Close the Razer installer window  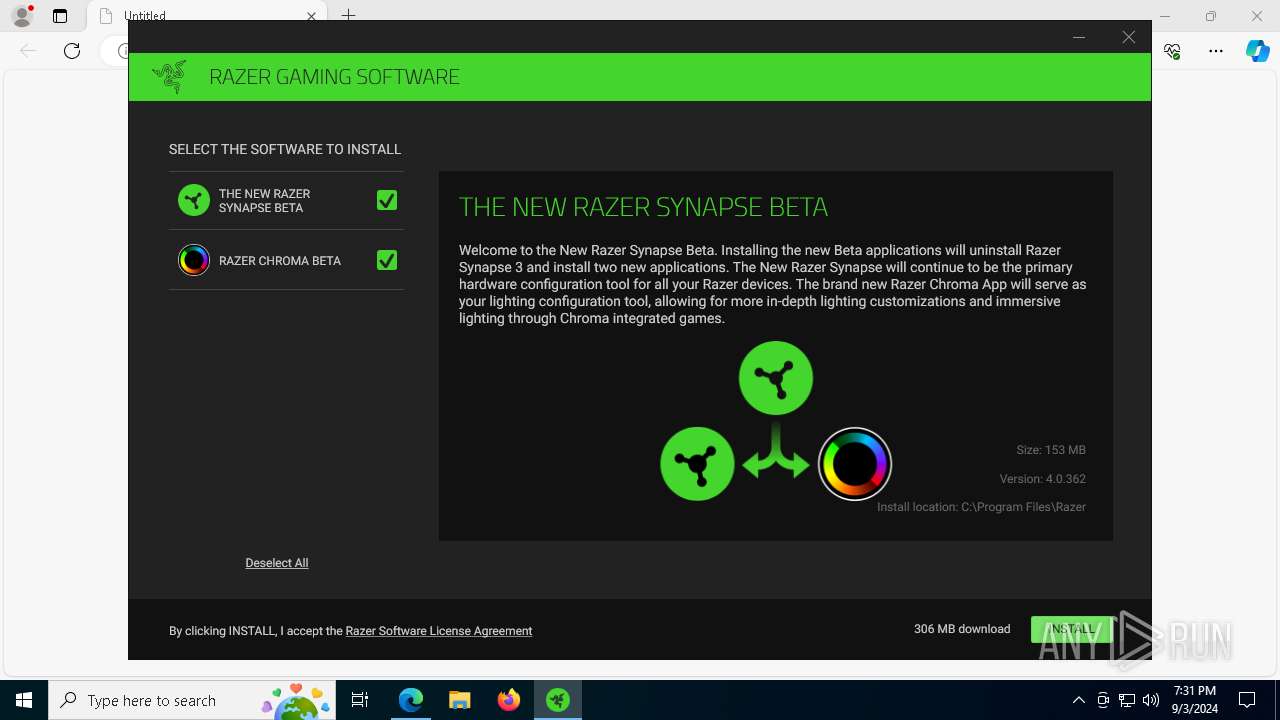coord(1129,37)
